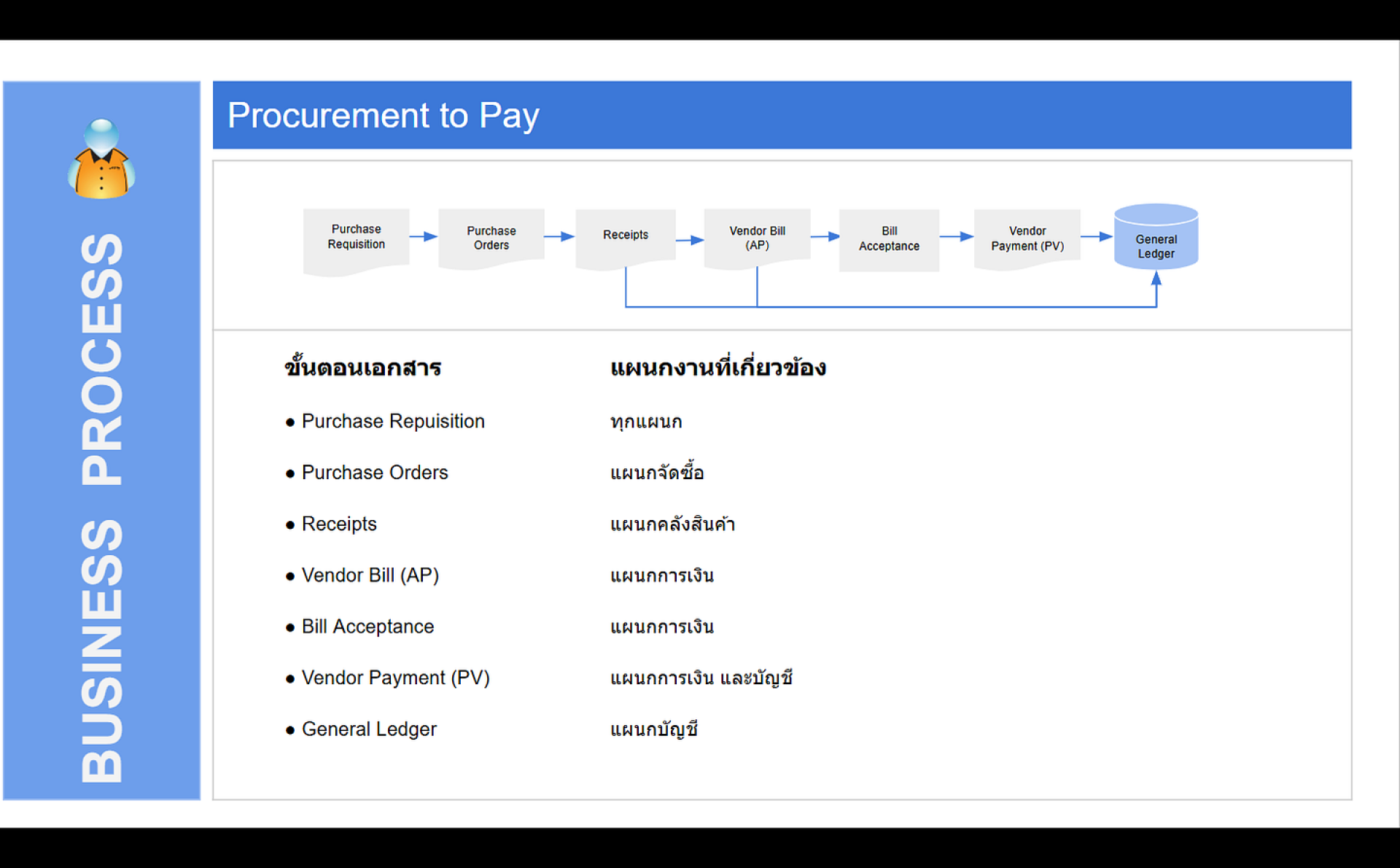The image size is (1400, 868).
Task: Click the BUSINESS PROCESS vertical sidebar text
Action: point(102,508)
